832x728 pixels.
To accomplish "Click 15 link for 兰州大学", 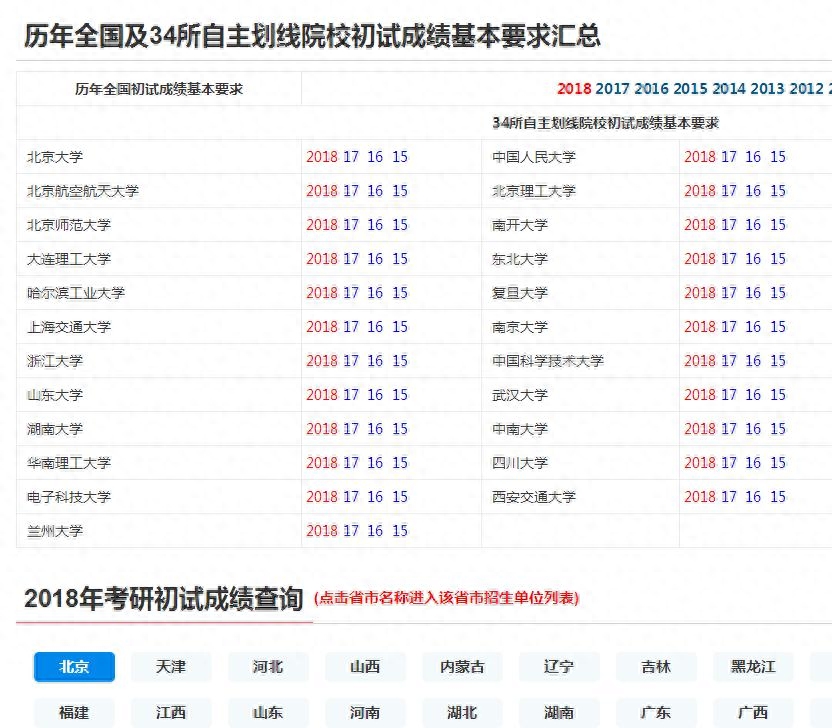I will coord(400,530).
